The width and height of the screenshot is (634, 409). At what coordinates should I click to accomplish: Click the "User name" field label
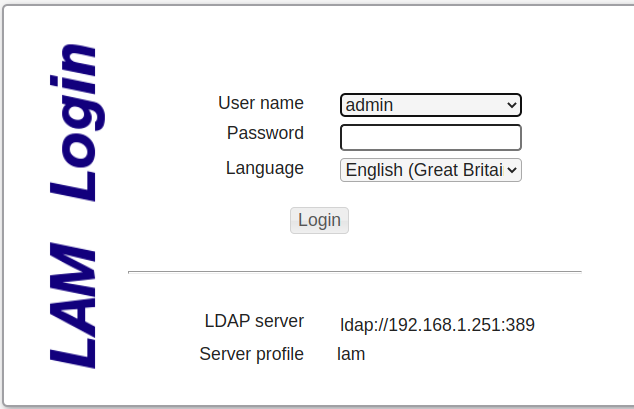260,103
